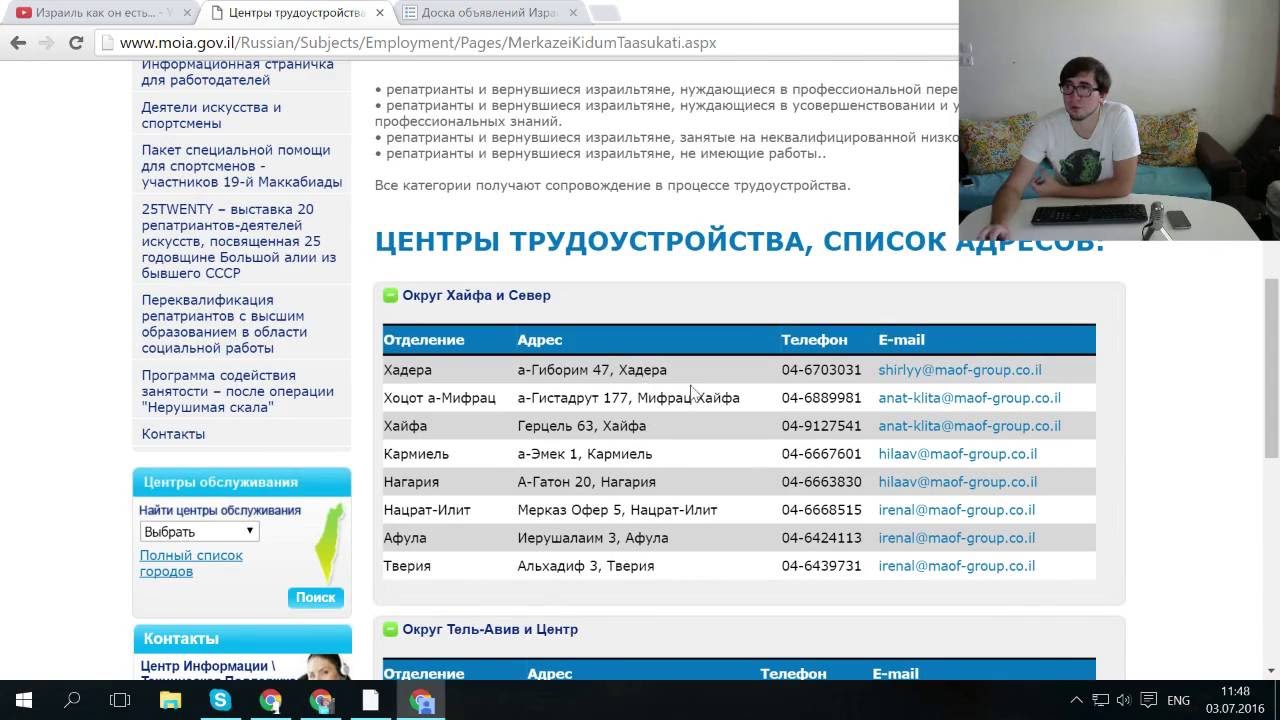Click the email in the Хоцот а-Мифрац row
The height and width of the screenshot is (720, 1280).
(969, 398)
